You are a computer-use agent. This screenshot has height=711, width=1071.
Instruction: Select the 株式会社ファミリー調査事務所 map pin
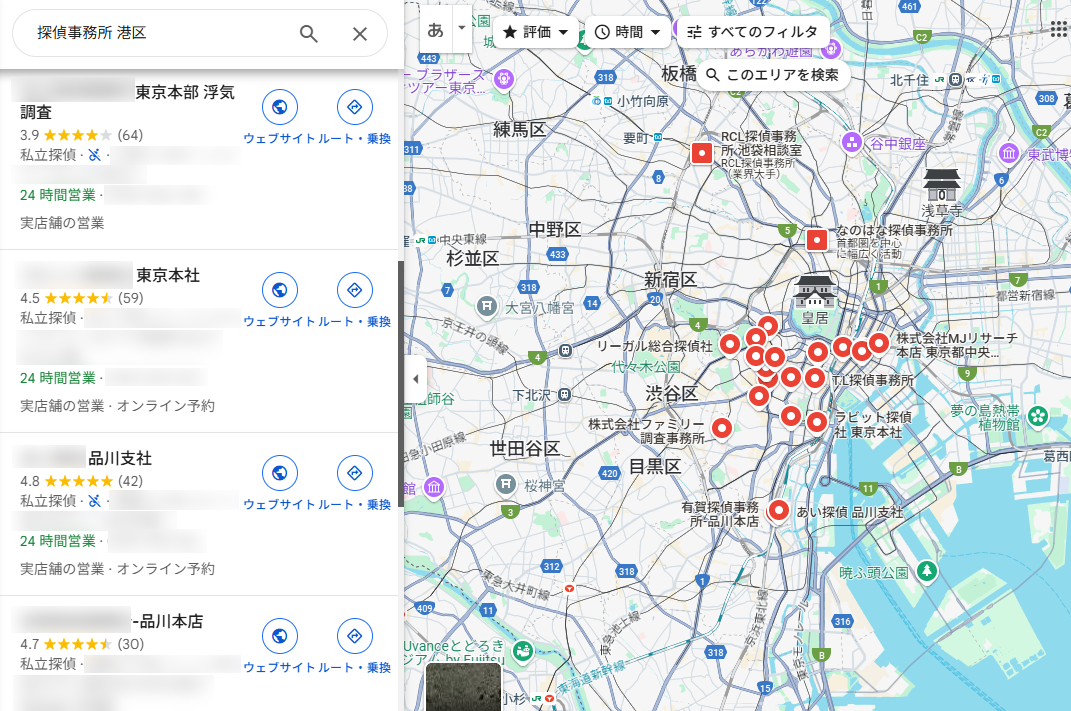(x=721, y=428)
